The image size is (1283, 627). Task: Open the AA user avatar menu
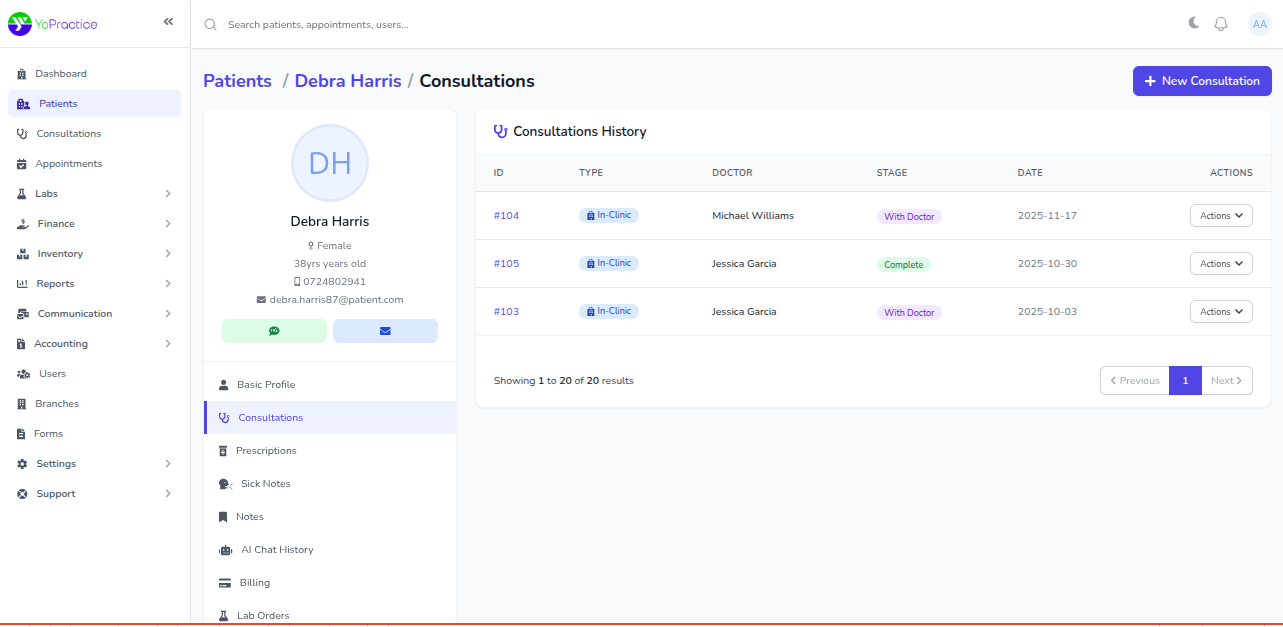point(1259,24)
